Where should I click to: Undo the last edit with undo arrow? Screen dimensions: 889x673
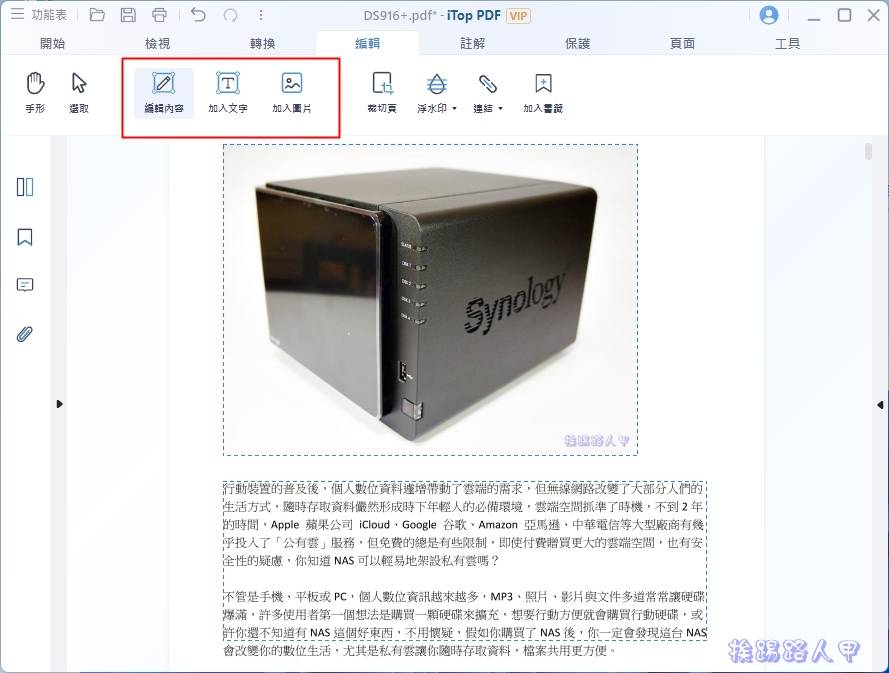198,14
